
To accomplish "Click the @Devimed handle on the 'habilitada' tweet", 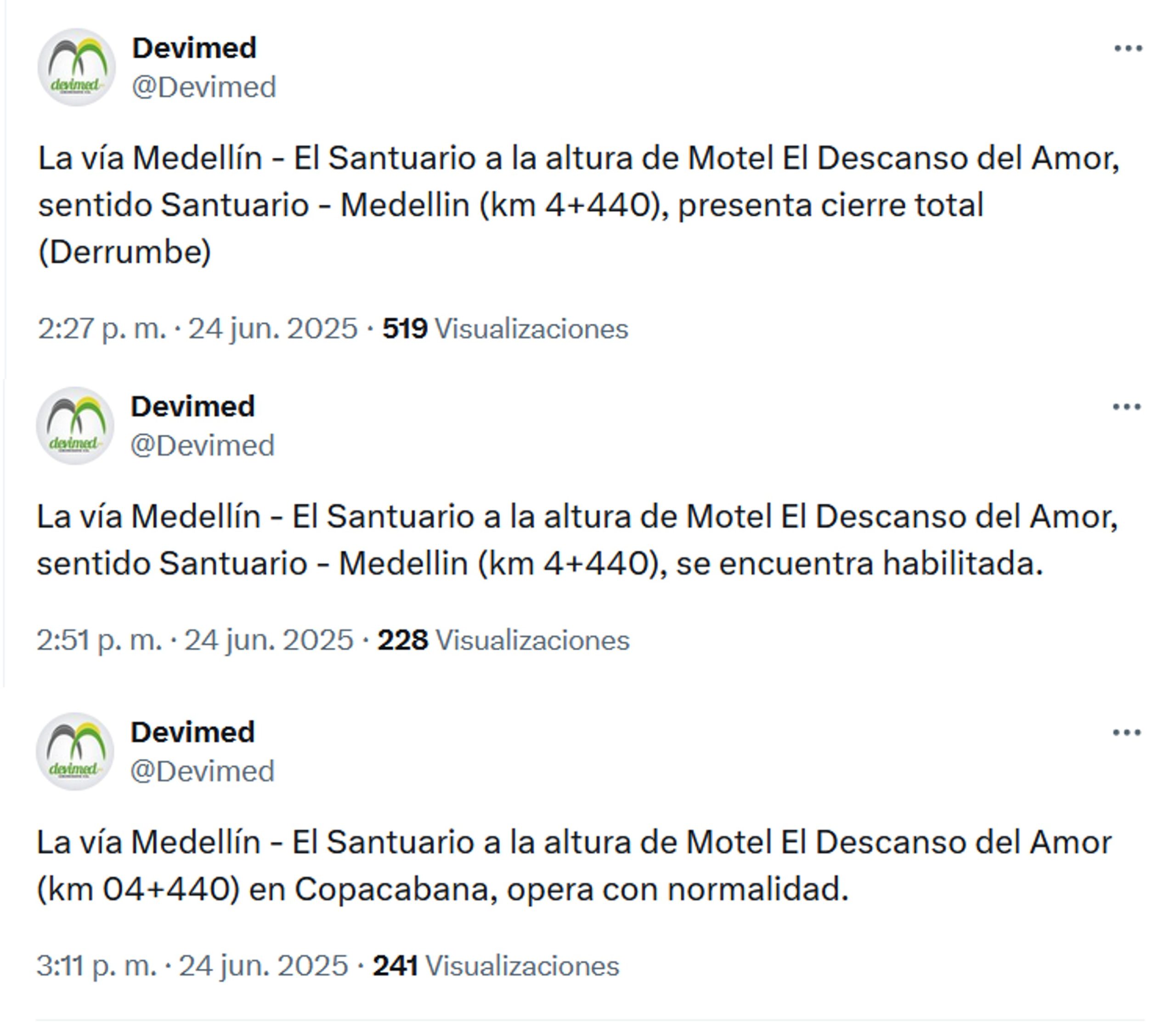I will 202,446.
